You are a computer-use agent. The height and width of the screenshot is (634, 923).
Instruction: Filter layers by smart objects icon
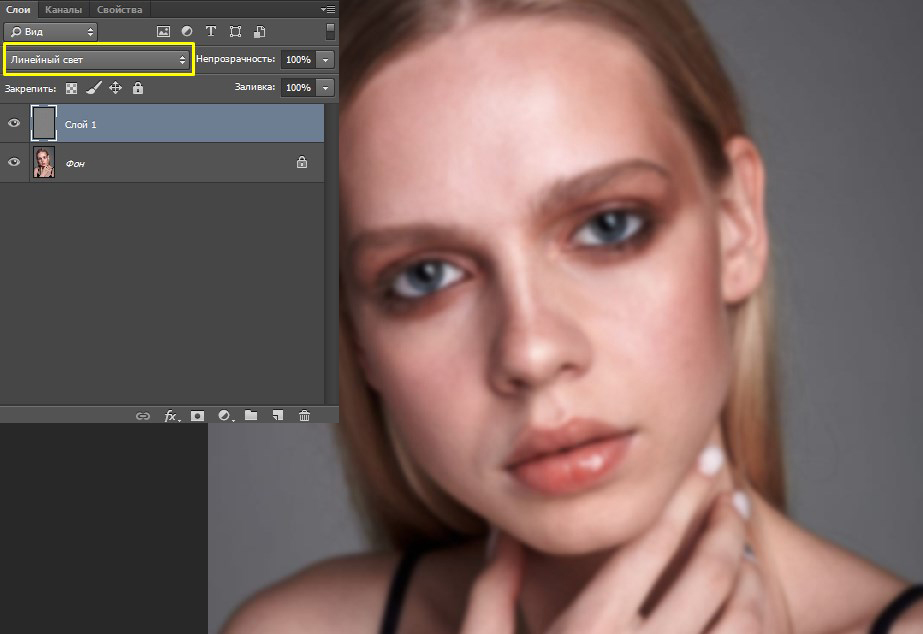coord(259,32)
